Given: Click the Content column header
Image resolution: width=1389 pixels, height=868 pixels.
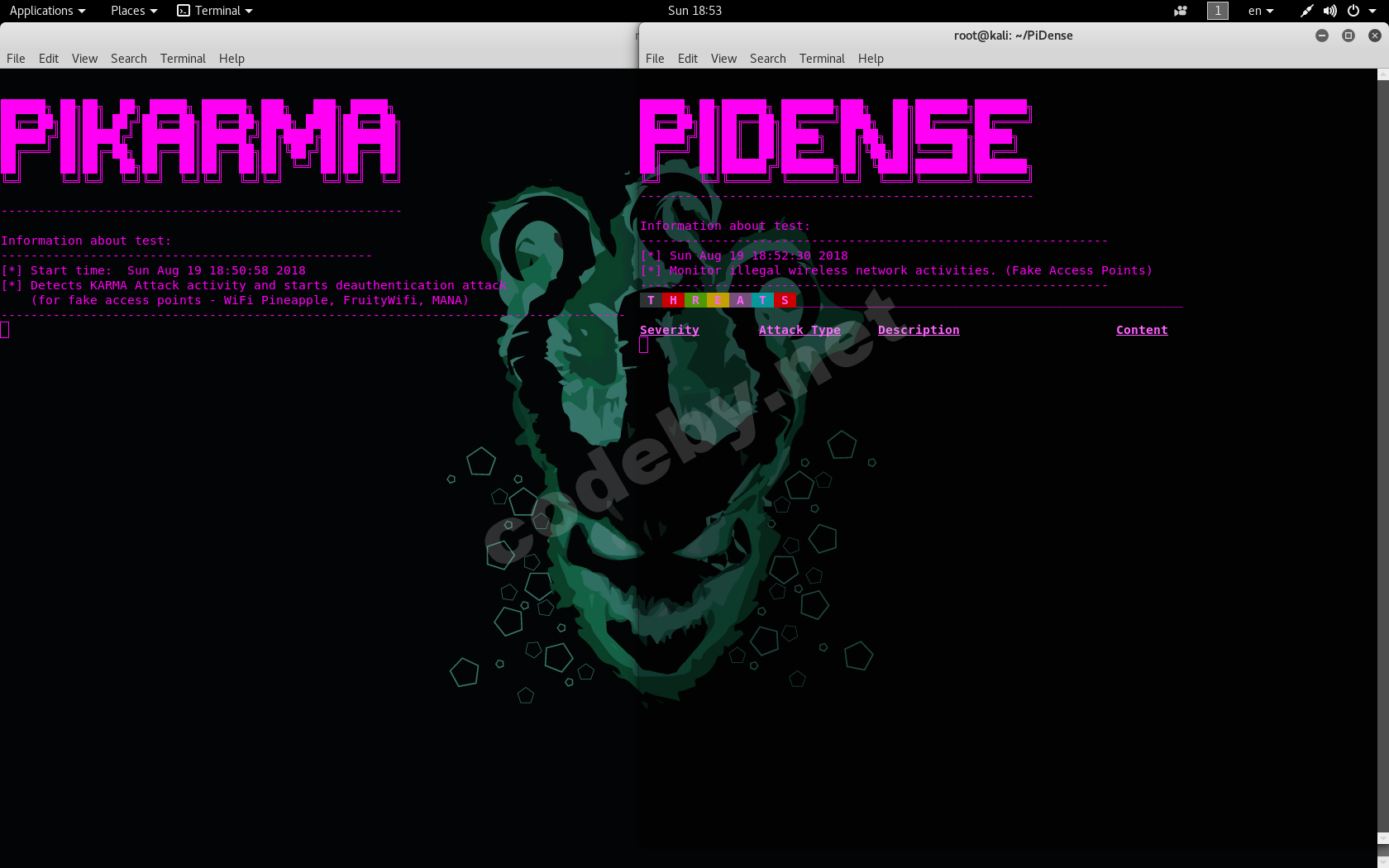Looking at the screenshot, I should pos(1142,330).
